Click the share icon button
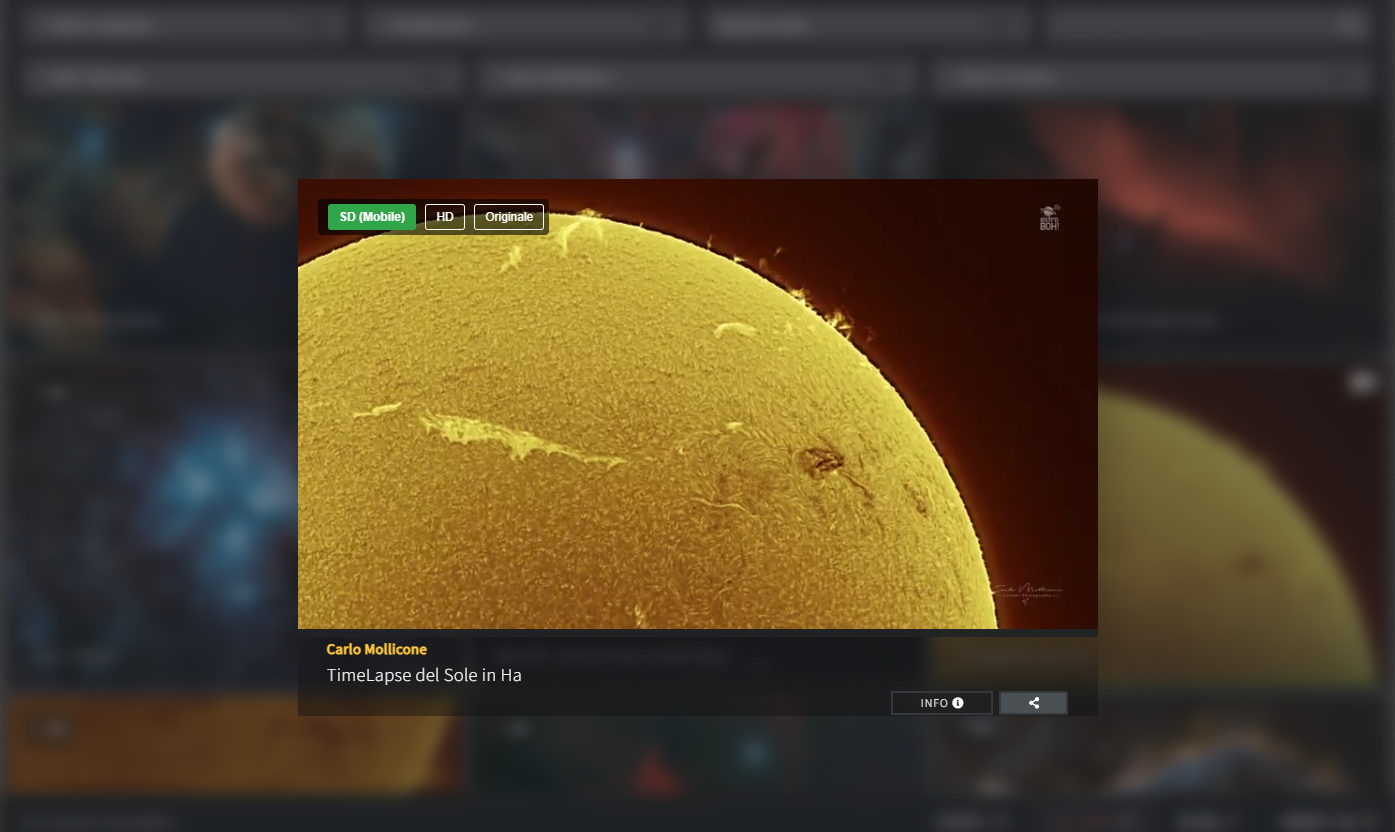The height and width of the screenshot is (832, 1395). pos(1033,703)
